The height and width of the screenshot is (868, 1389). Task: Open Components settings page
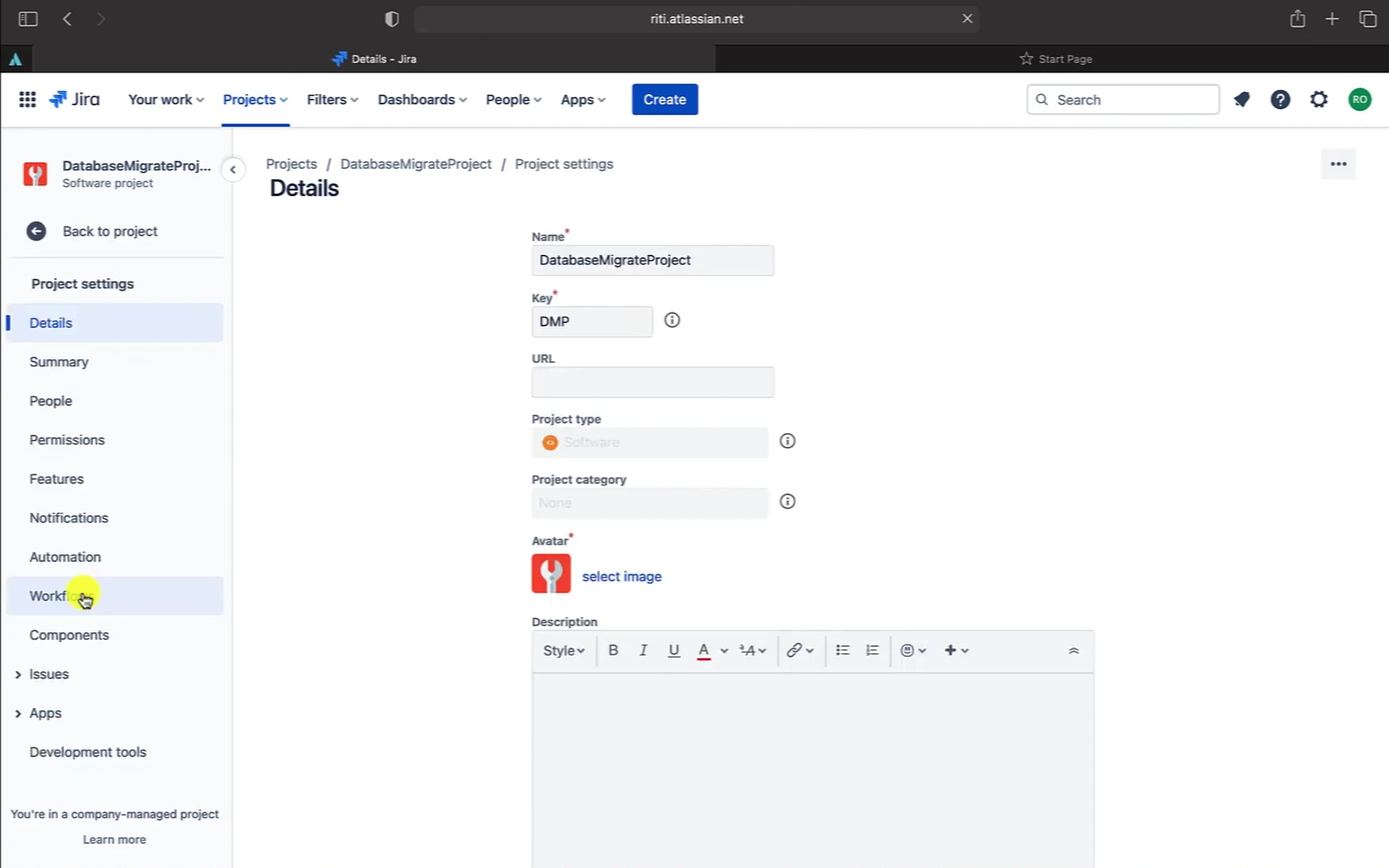[x=115, y=635]
